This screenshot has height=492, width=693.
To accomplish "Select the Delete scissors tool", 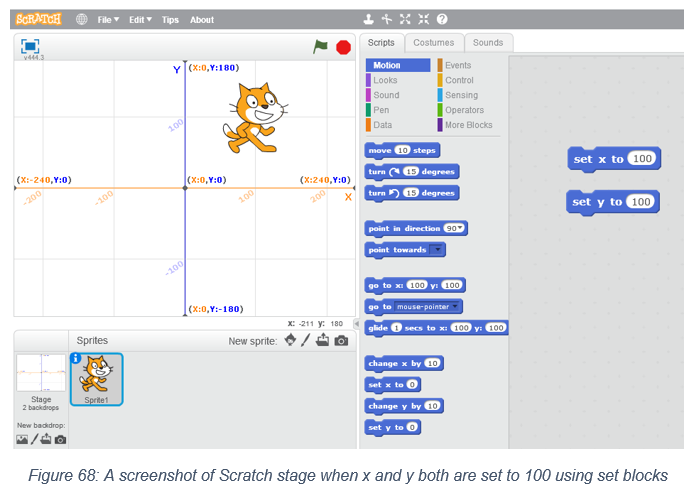I will [x=387, y=19].
